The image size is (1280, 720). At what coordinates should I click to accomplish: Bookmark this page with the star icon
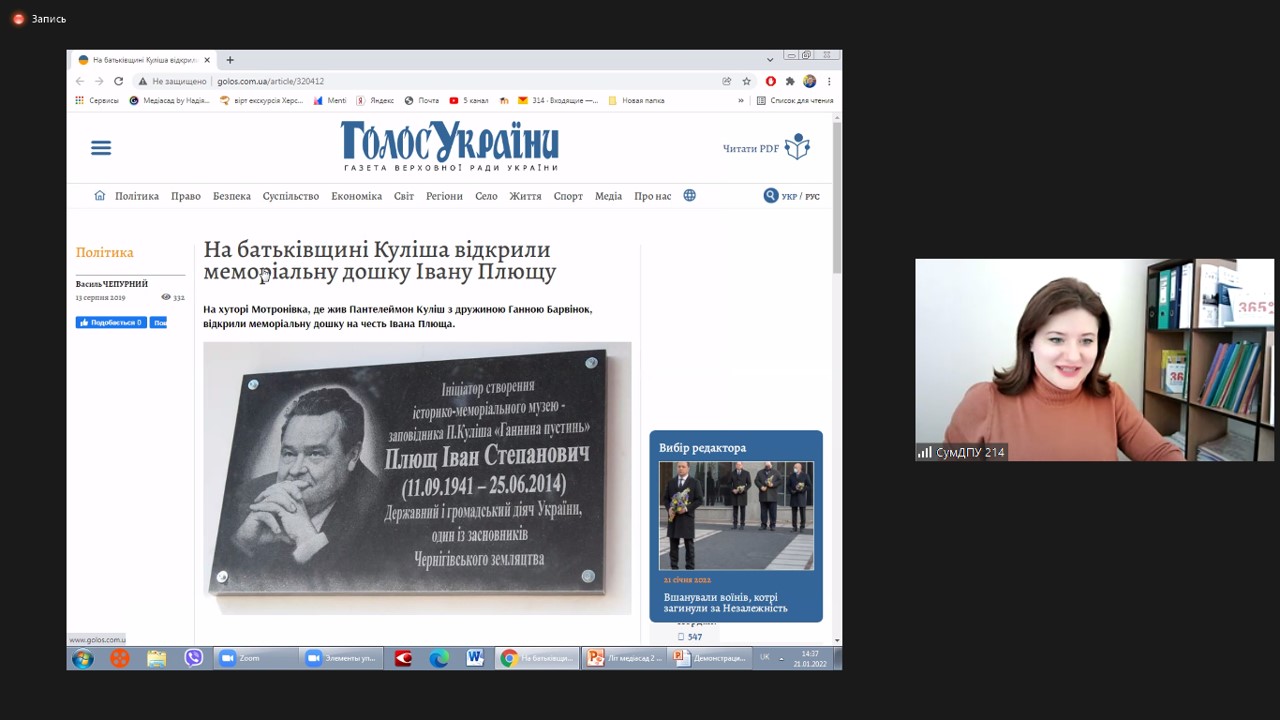tap(746, 81)
